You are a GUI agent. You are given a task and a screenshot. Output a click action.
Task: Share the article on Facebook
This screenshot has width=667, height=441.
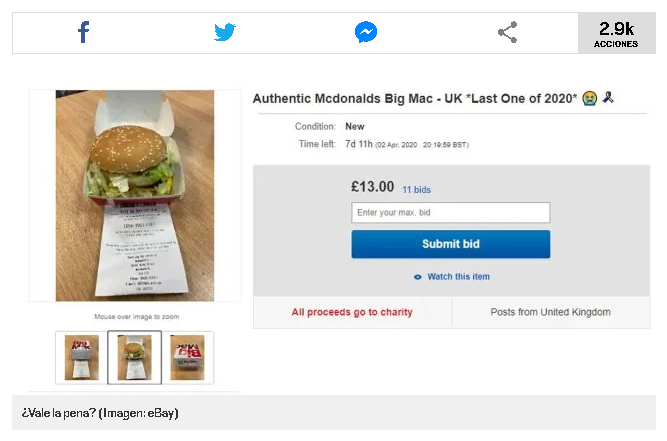point(83,32)
